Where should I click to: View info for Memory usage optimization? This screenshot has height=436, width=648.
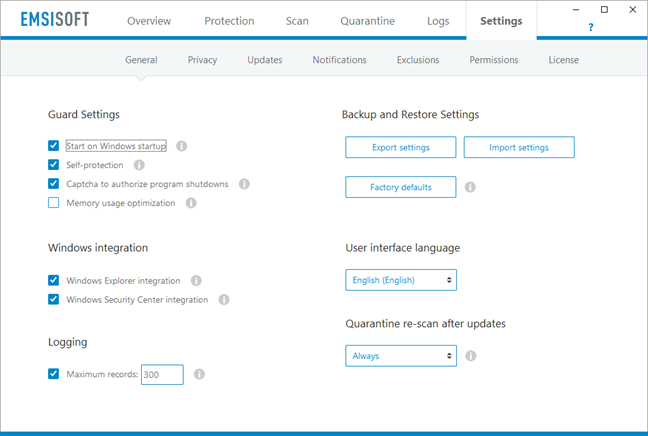(191, 203)
